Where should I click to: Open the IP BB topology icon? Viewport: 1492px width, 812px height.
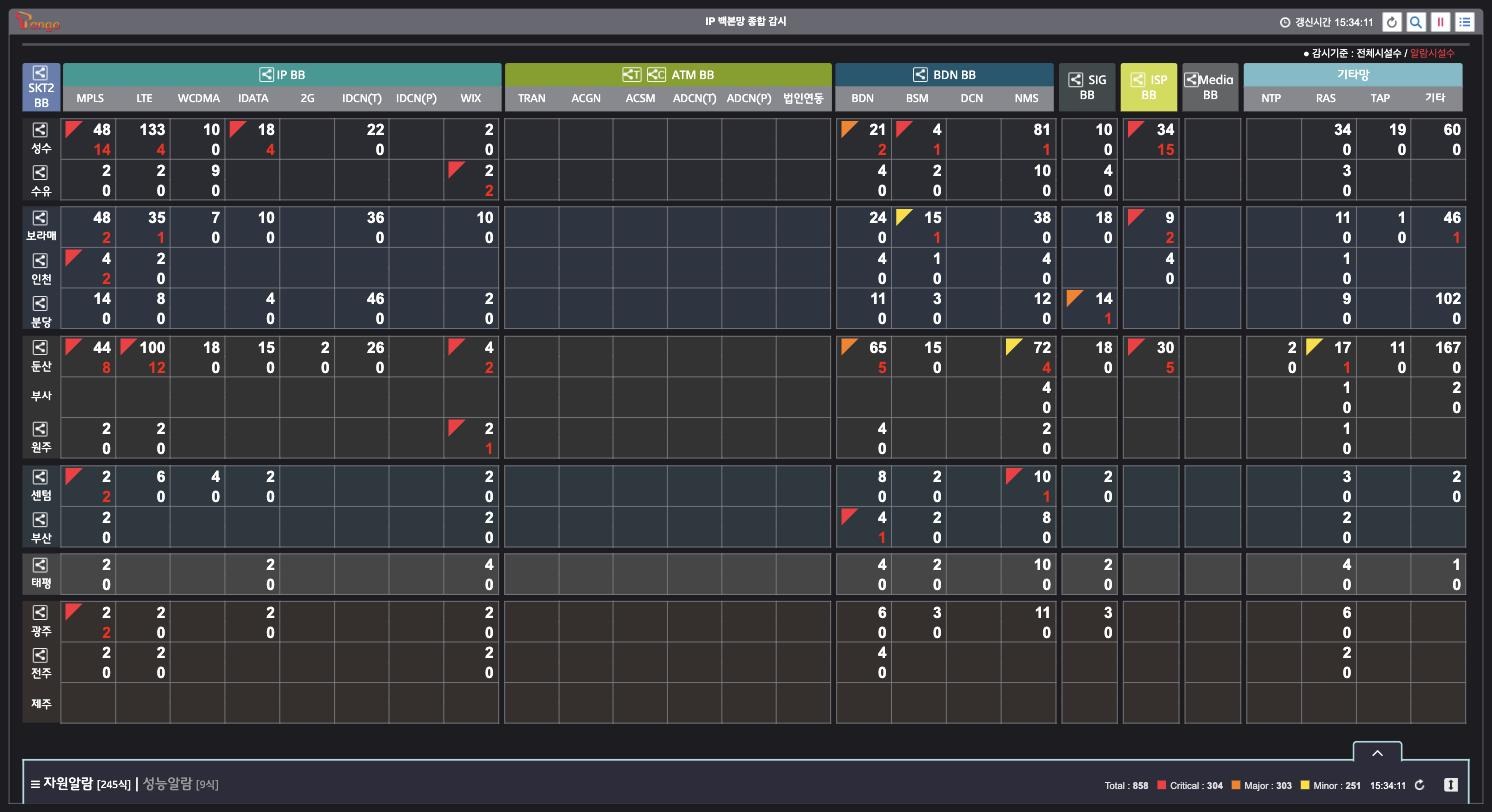tap(266, 74)
